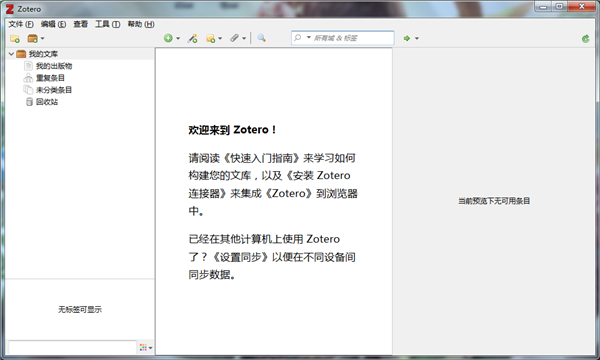Open the New Library dropdown arrow
This screenshot has height=360, width=600.
pyautogui.click(x=42, y=38)
